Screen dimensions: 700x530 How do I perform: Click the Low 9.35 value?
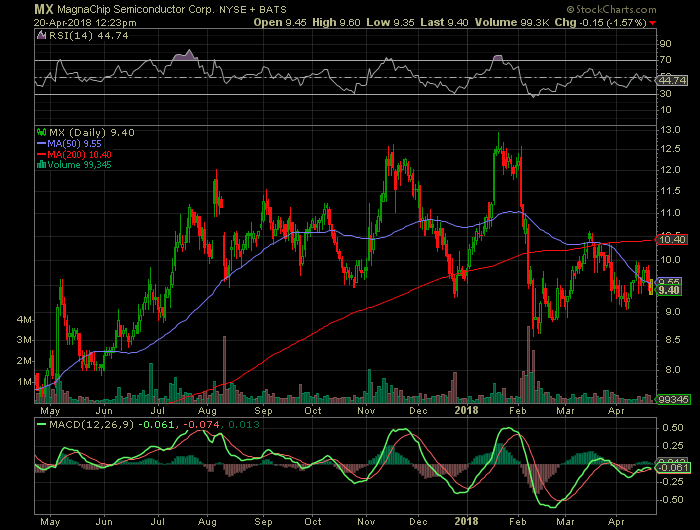pos(391,22)
